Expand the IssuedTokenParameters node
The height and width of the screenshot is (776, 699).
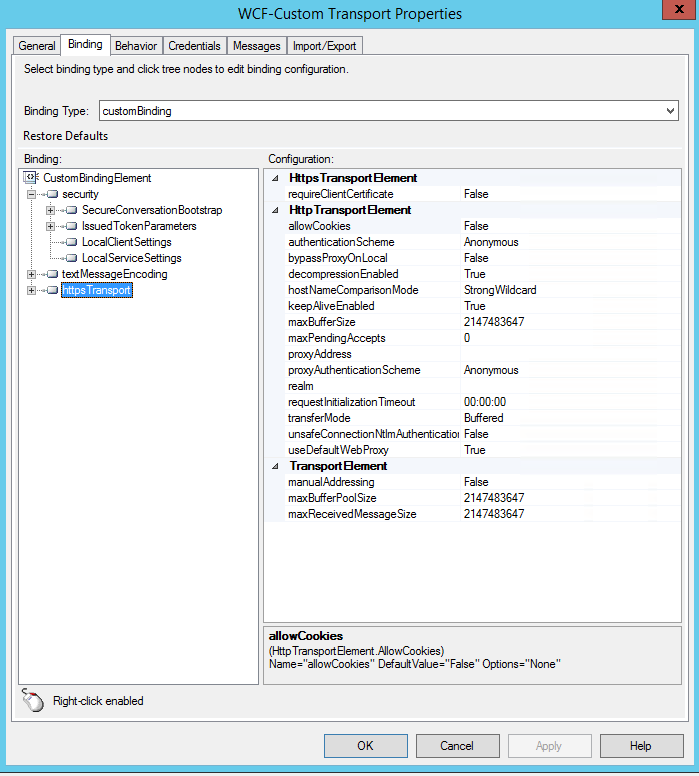50,226
